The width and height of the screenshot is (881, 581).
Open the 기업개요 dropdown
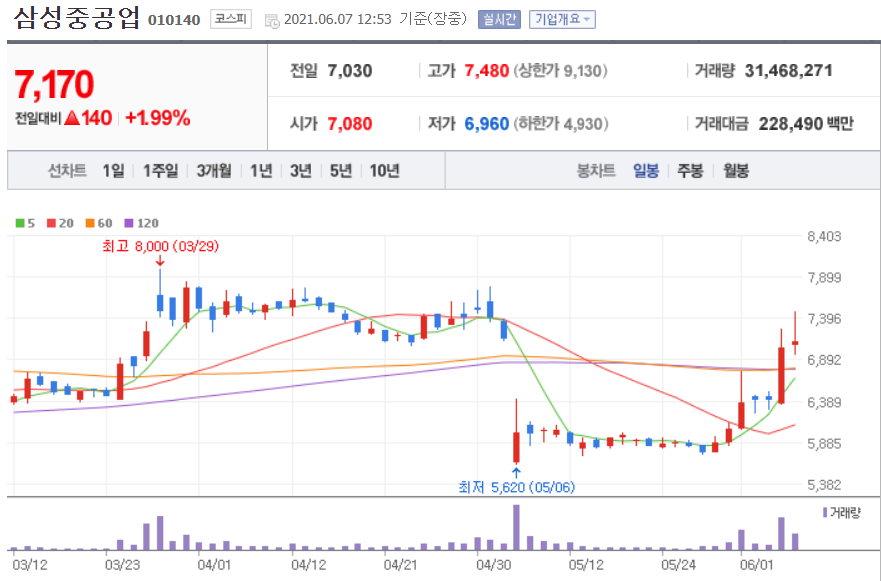tap(562, 20)
